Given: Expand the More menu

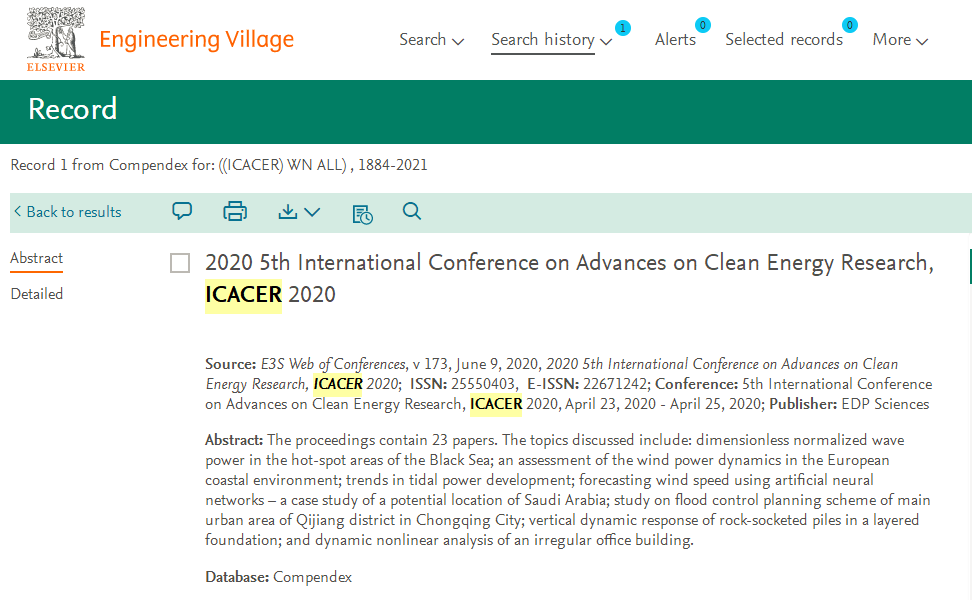Looking at the screenshot, I should point(900,40).
